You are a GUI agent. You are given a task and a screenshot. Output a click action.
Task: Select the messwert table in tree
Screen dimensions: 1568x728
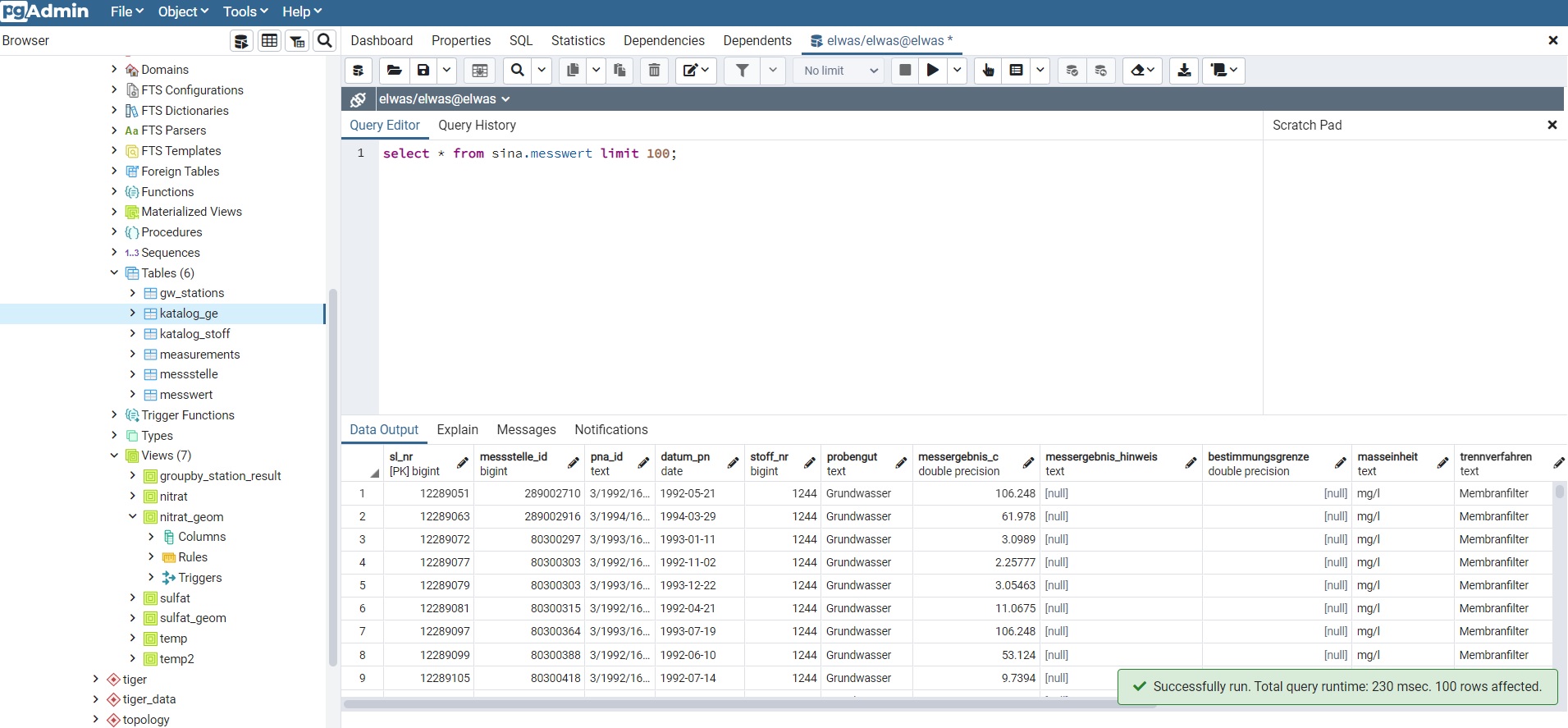(x=186, y=395)
